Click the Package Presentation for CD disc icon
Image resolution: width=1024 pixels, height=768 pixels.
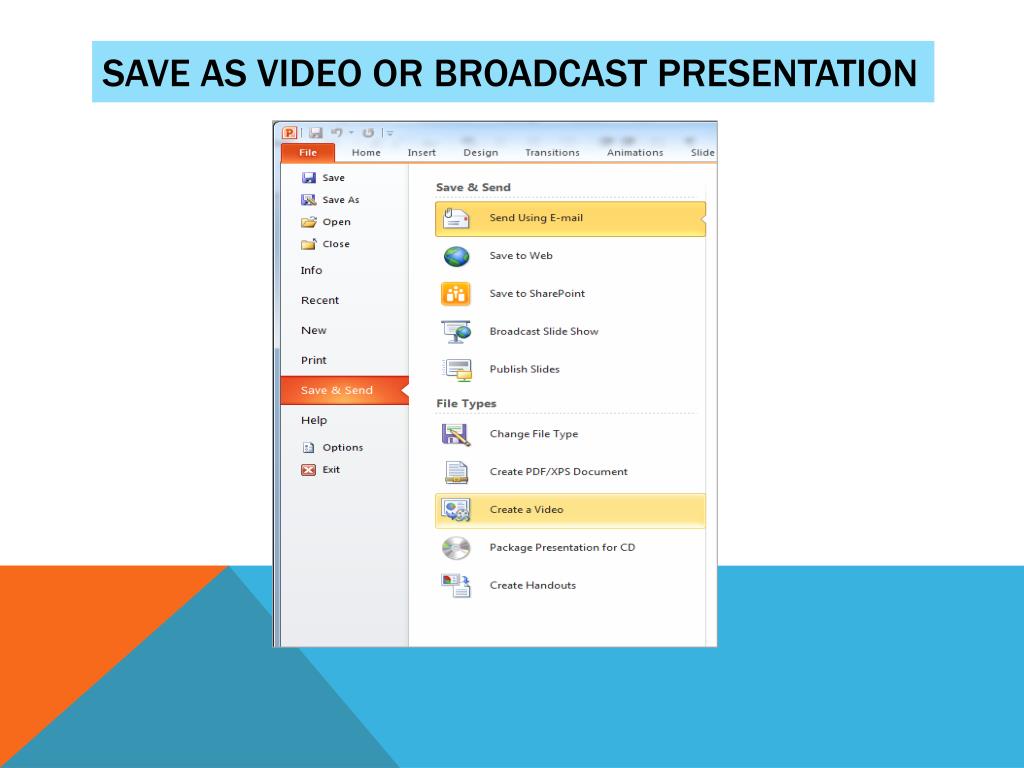(456, 548)
